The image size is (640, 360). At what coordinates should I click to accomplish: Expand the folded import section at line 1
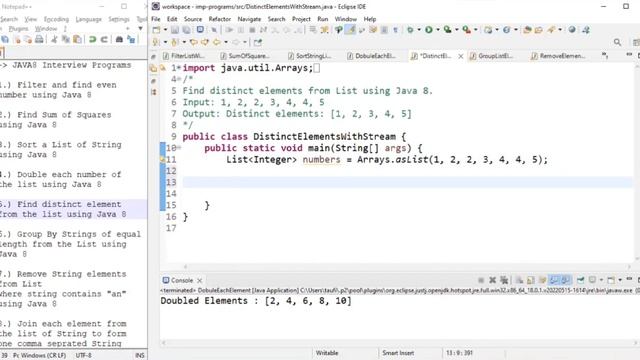click(x=179, y=67)
